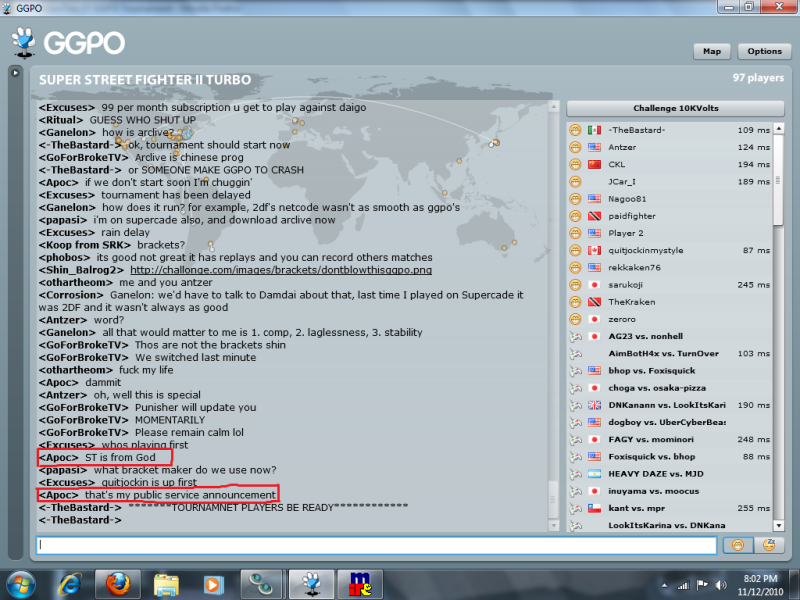
Task: Click the flag icon beside paidfighter
Action: 594,216
